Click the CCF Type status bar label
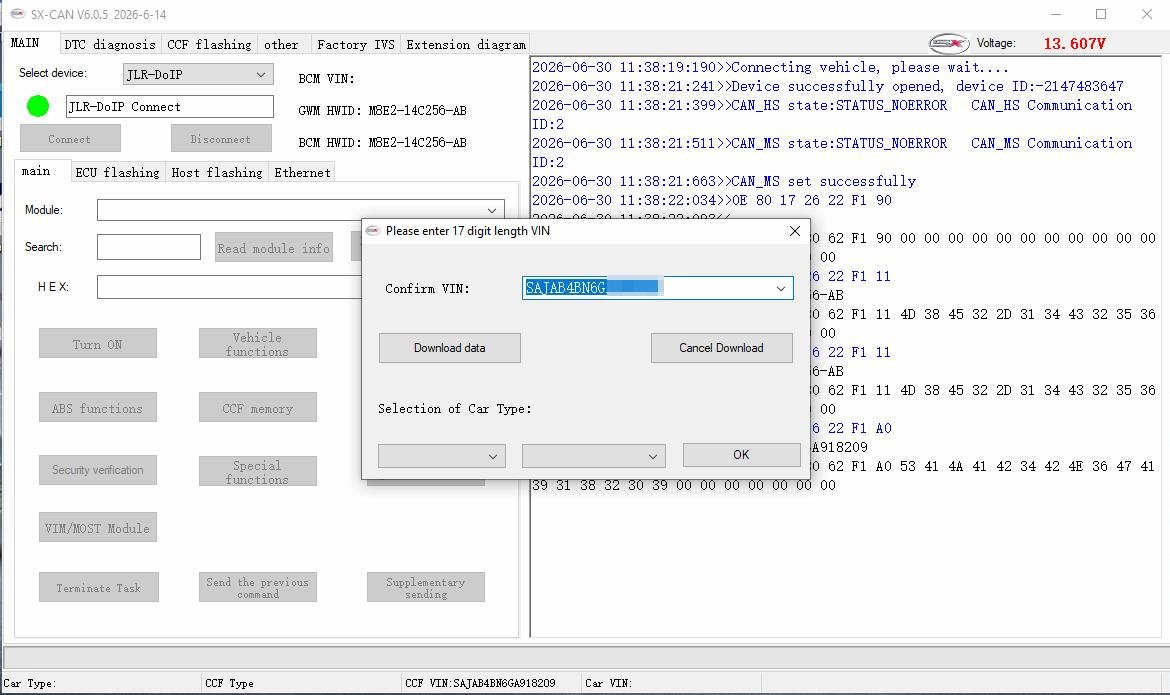Viewport: 1170px width, 695px height. (229, 683)
